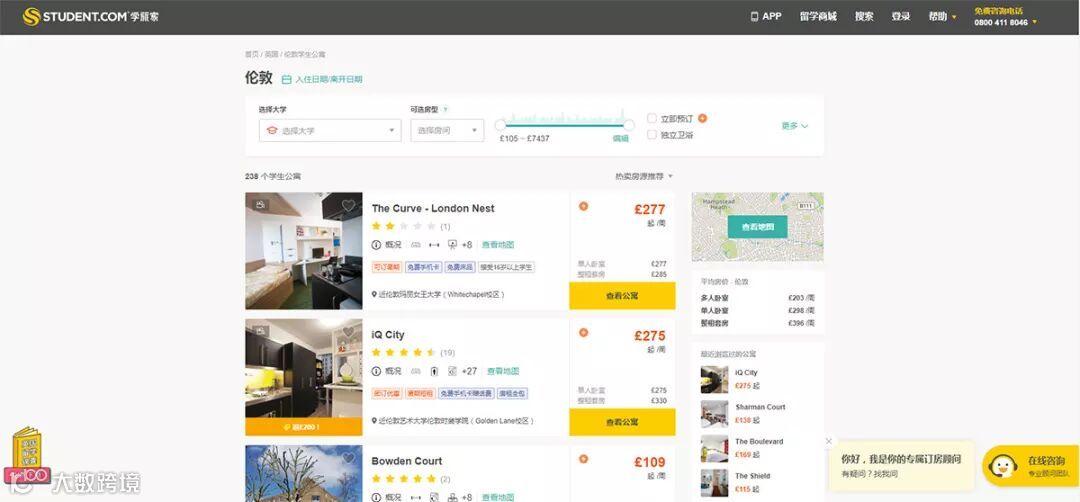Click the question mark beside 可选房型

point(445,109)
